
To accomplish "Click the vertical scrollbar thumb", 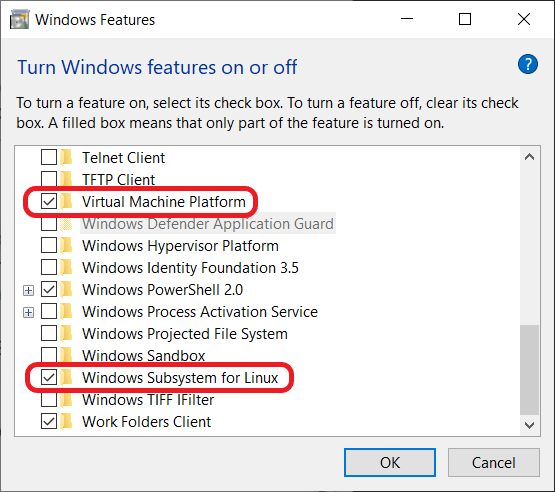I will pos(530,370).
